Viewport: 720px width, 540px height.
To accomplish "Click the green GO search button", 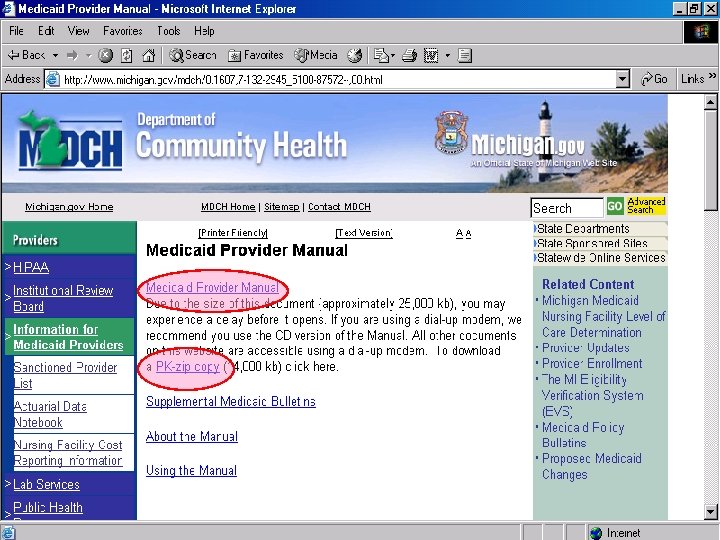I will click(x=615, y=206).
